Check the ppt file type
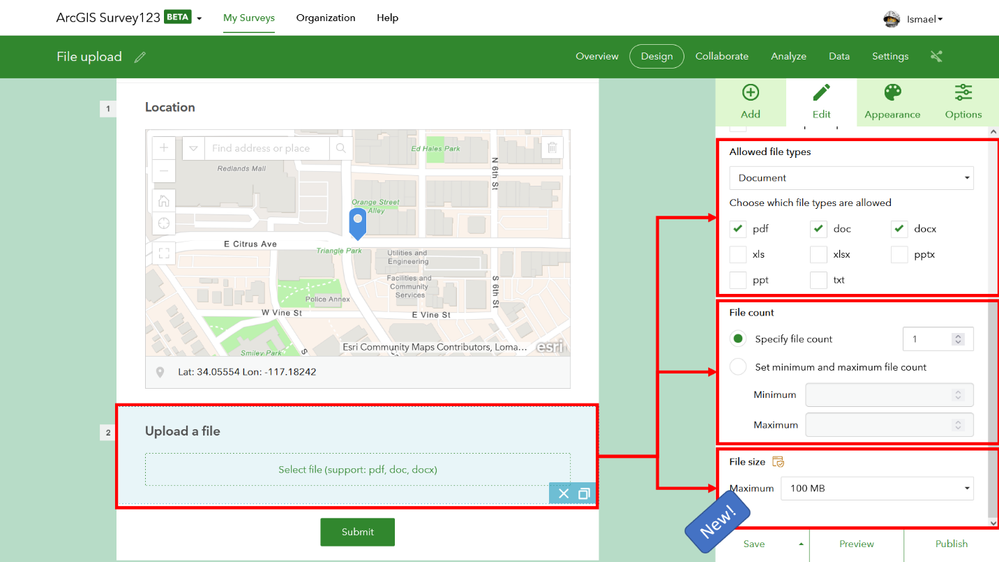The image size is (999, 562). click(738, 279)
